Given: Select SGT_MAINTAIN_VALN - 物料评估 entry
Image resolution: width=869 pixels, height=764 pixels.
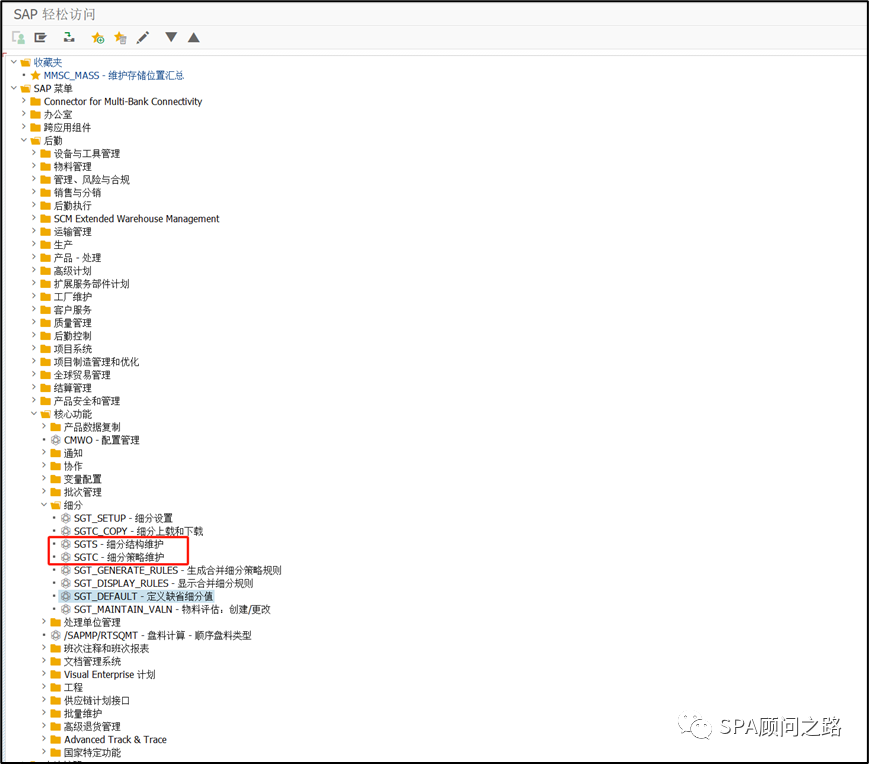Looking at the screenshot, I should click(172, 609).
